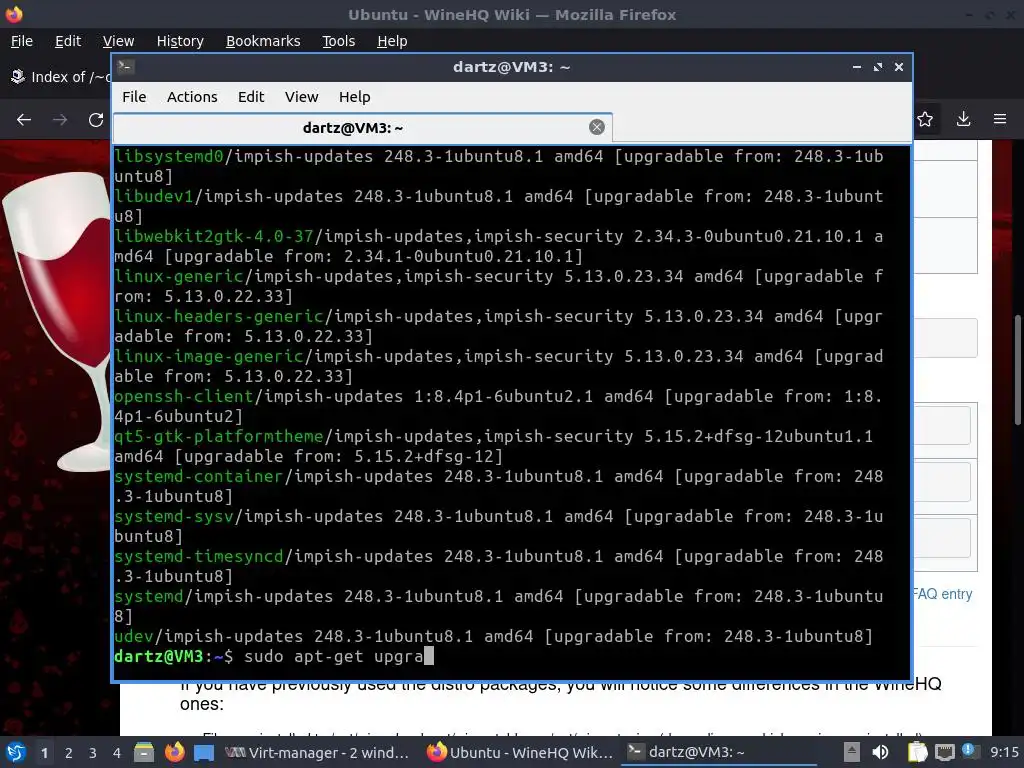Switch to workspace 4
The width and height of the screenshot is (1024, 768).
click(x=117, y=753)
